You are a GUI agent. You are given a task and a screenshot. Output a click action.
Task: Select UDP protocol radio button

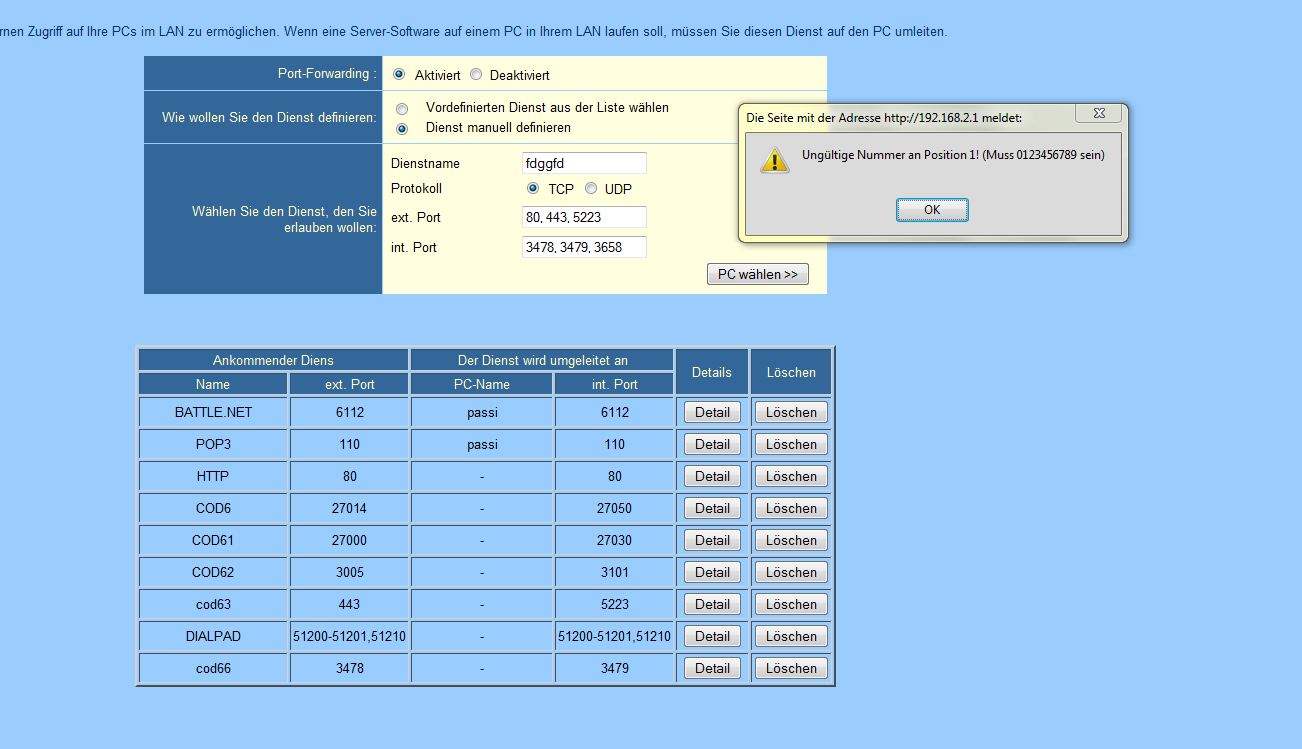pyautogui.click(x=591, y=188)
